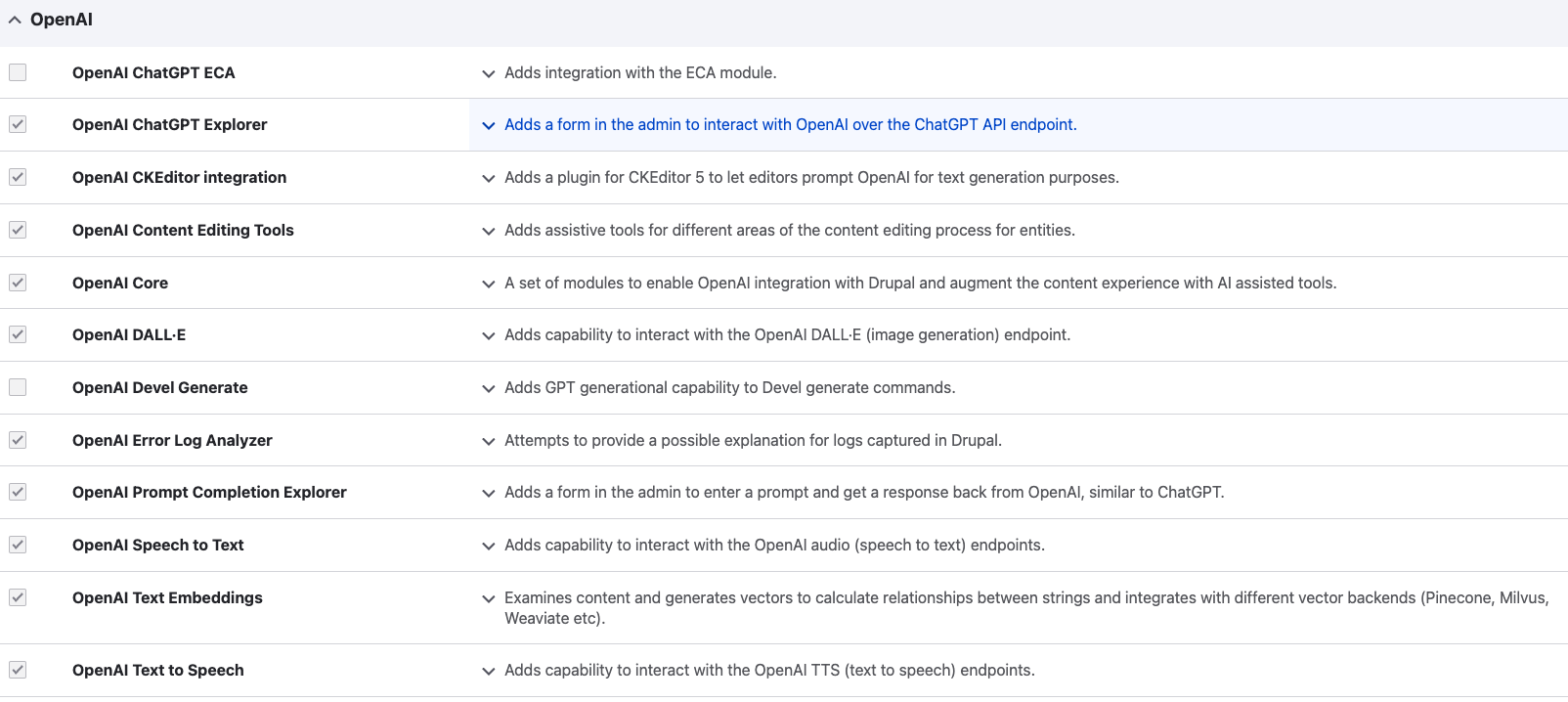Toggle the OpenAI Text to Speech checkbox
The width and height of the screenshot is (1568, 702).
[18, 670]
